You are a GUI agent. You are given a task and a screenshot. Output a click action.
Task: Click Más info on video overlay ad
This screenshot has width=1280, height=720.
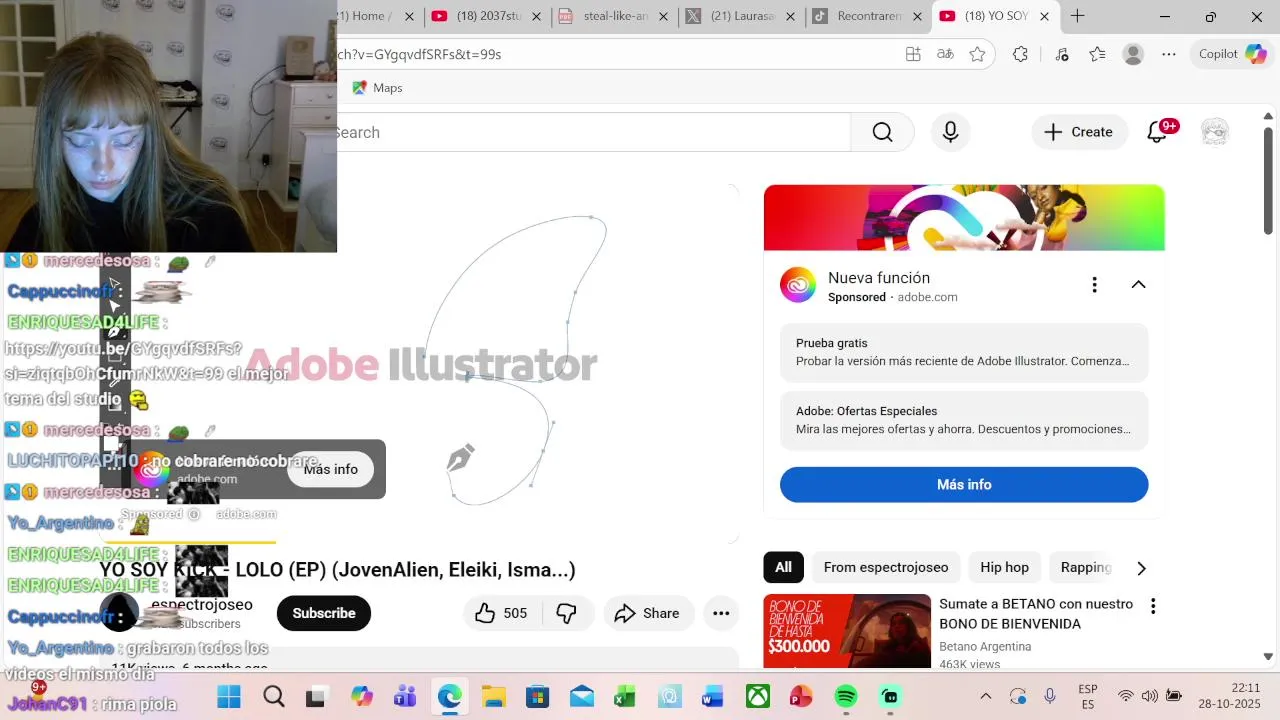click(x=330, y=469)
